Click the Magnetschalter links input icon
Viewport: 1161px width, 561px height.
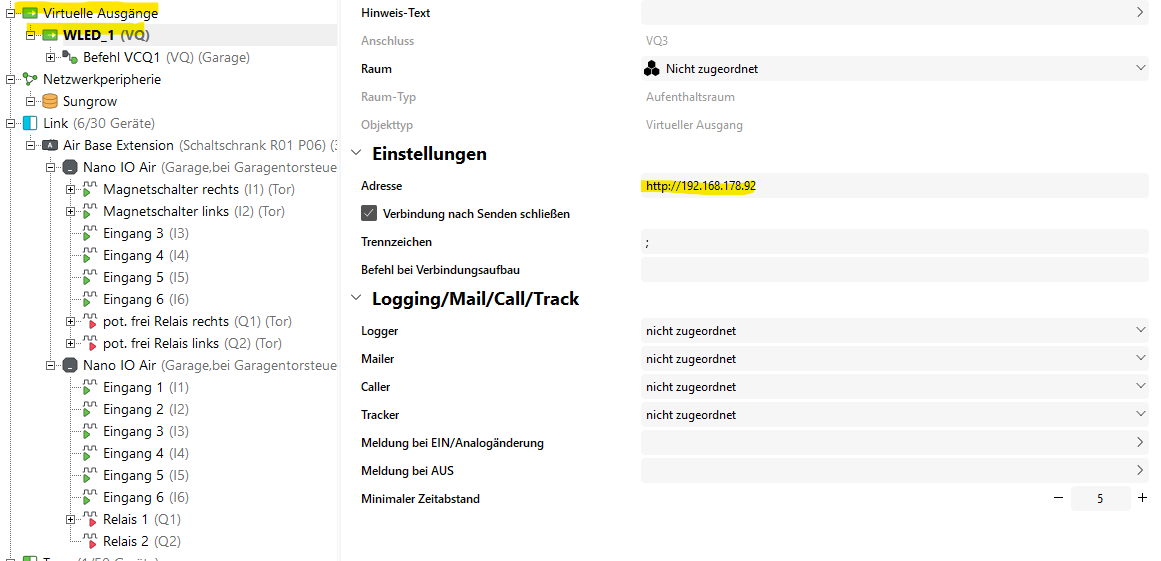coord(90,212)
